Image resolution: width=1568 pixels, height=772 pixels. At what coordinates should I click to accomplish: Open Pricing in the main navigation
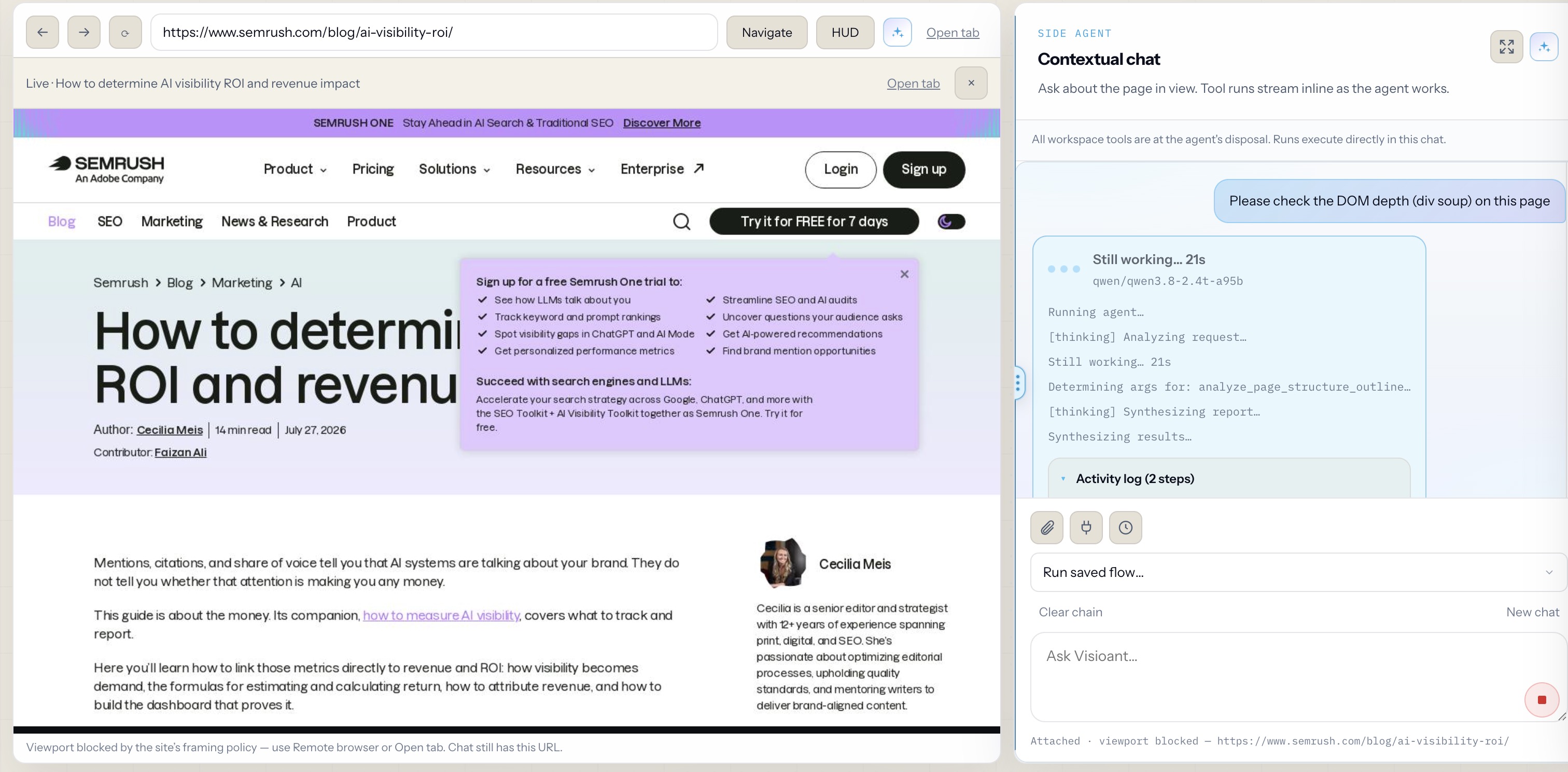pyautogui.click(x=373, y=169)
